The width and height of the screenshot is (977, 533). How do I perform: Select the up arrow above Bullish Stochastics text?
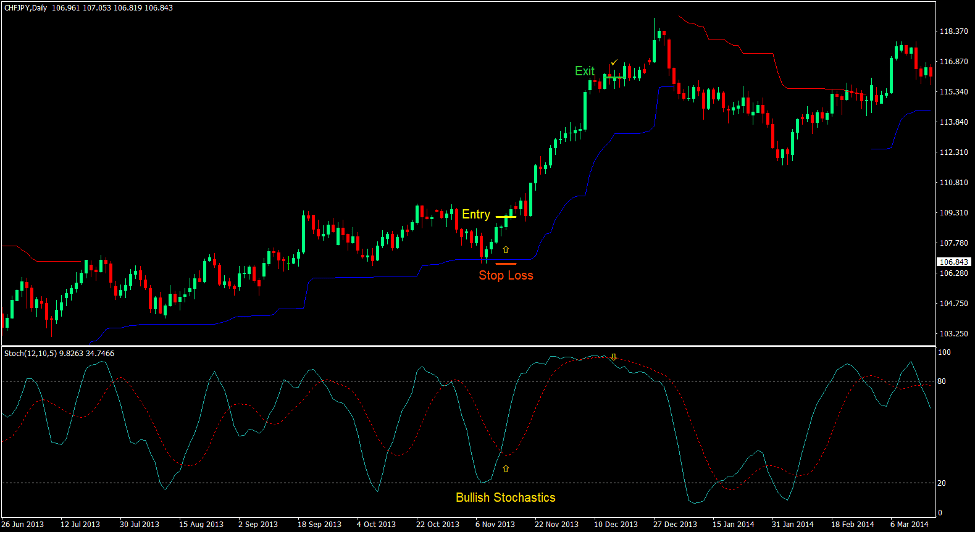coord(506,468)
